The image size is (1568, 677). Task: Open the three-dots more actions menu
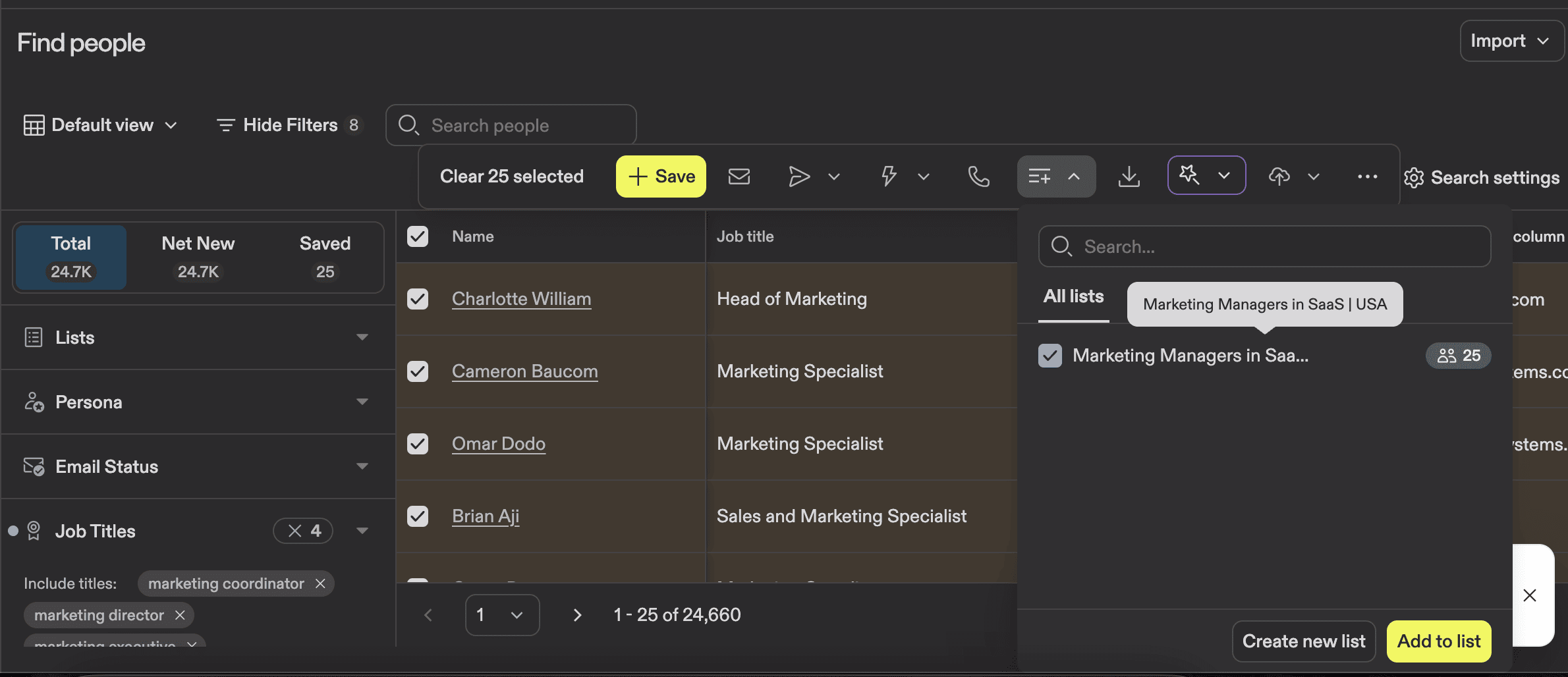[x=1368, y=176]
